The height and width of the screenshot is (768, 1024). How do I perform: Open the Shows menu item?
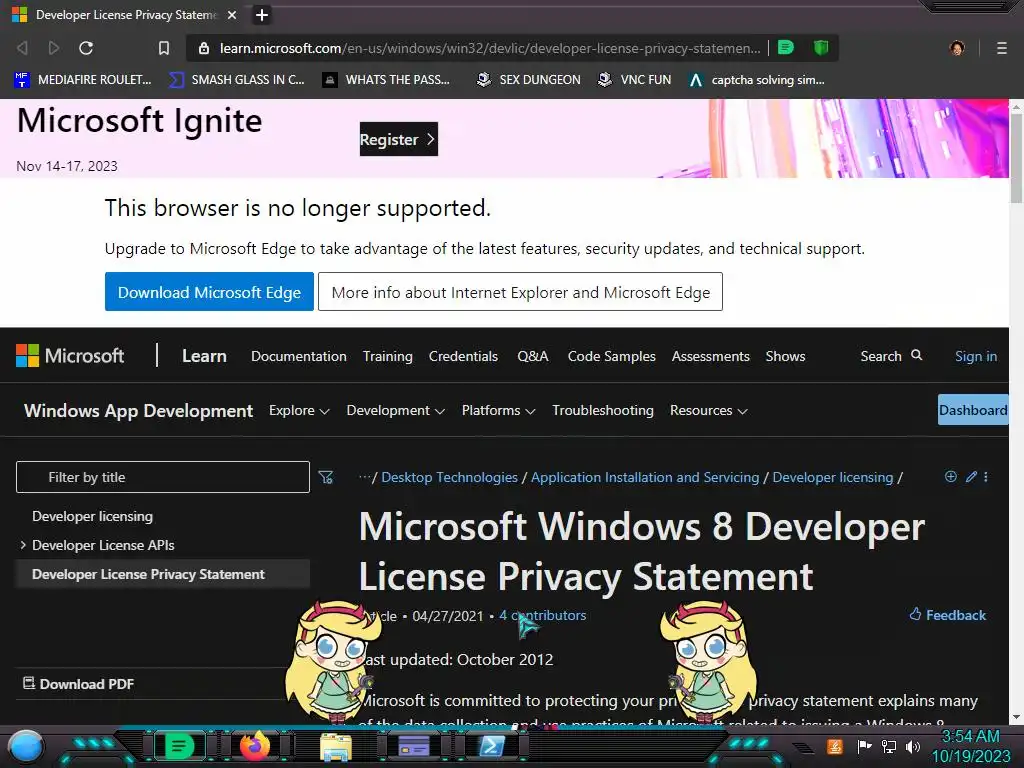click(x=785, y=356)
